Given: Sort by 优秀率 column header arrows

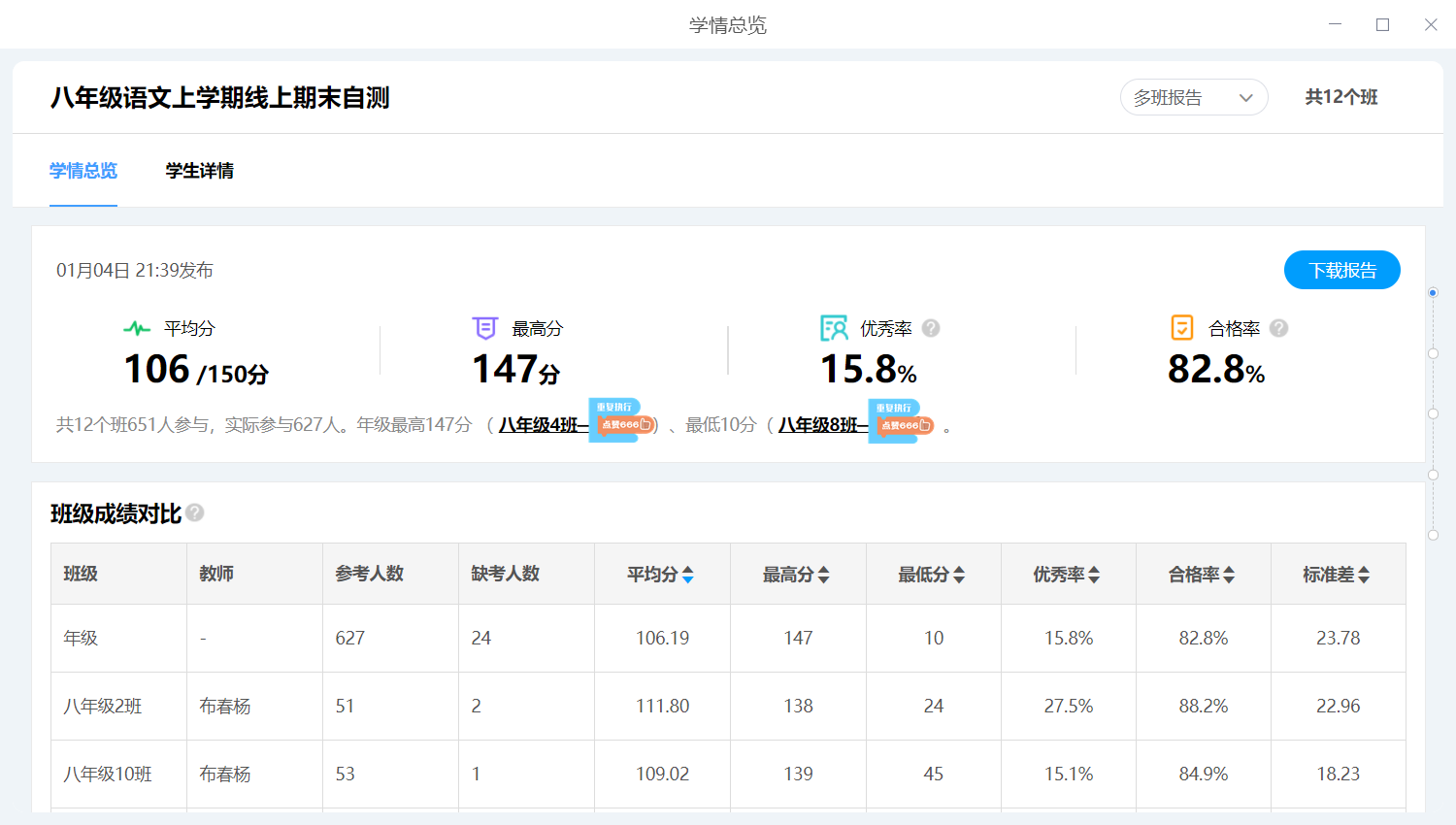Looking at the screenshot, I should [1094, 575].
